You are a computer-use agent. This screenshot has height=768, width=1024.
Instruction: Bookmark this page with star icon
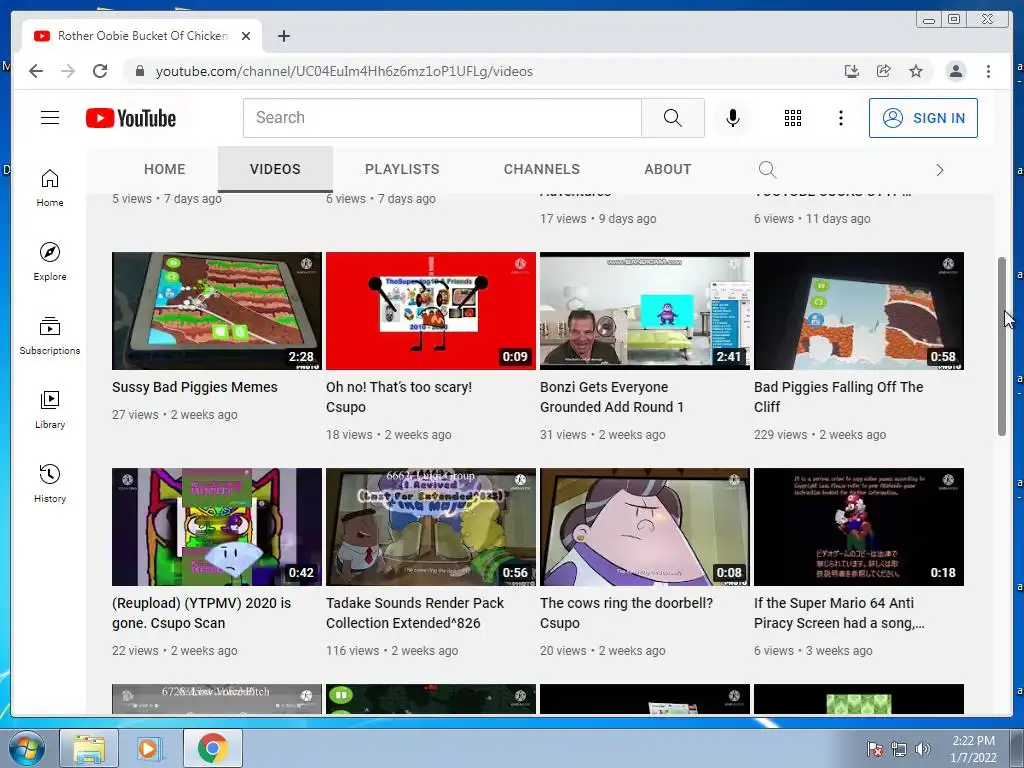coord(916,71)
